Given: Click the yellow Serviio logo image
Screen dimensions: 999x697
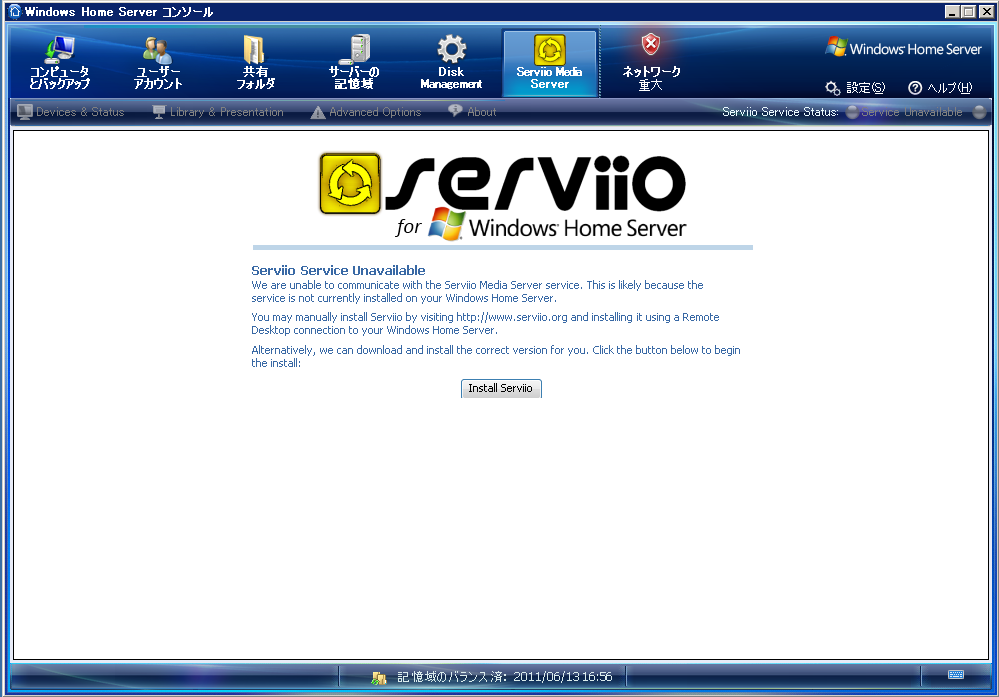Looking at the screenshot, I should point(350,184).
